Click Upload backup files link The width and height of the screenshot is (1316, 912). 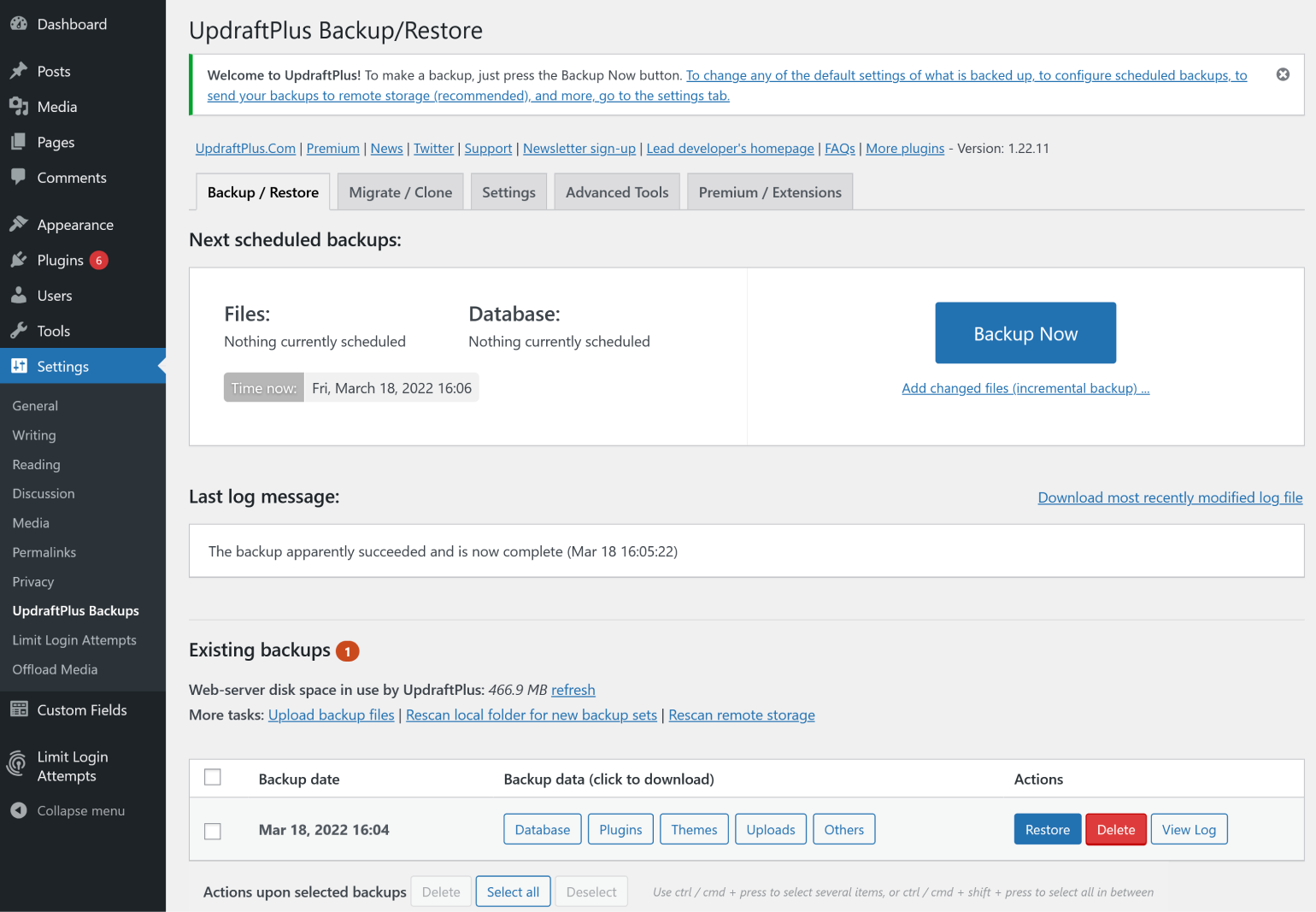coord(332,715)
